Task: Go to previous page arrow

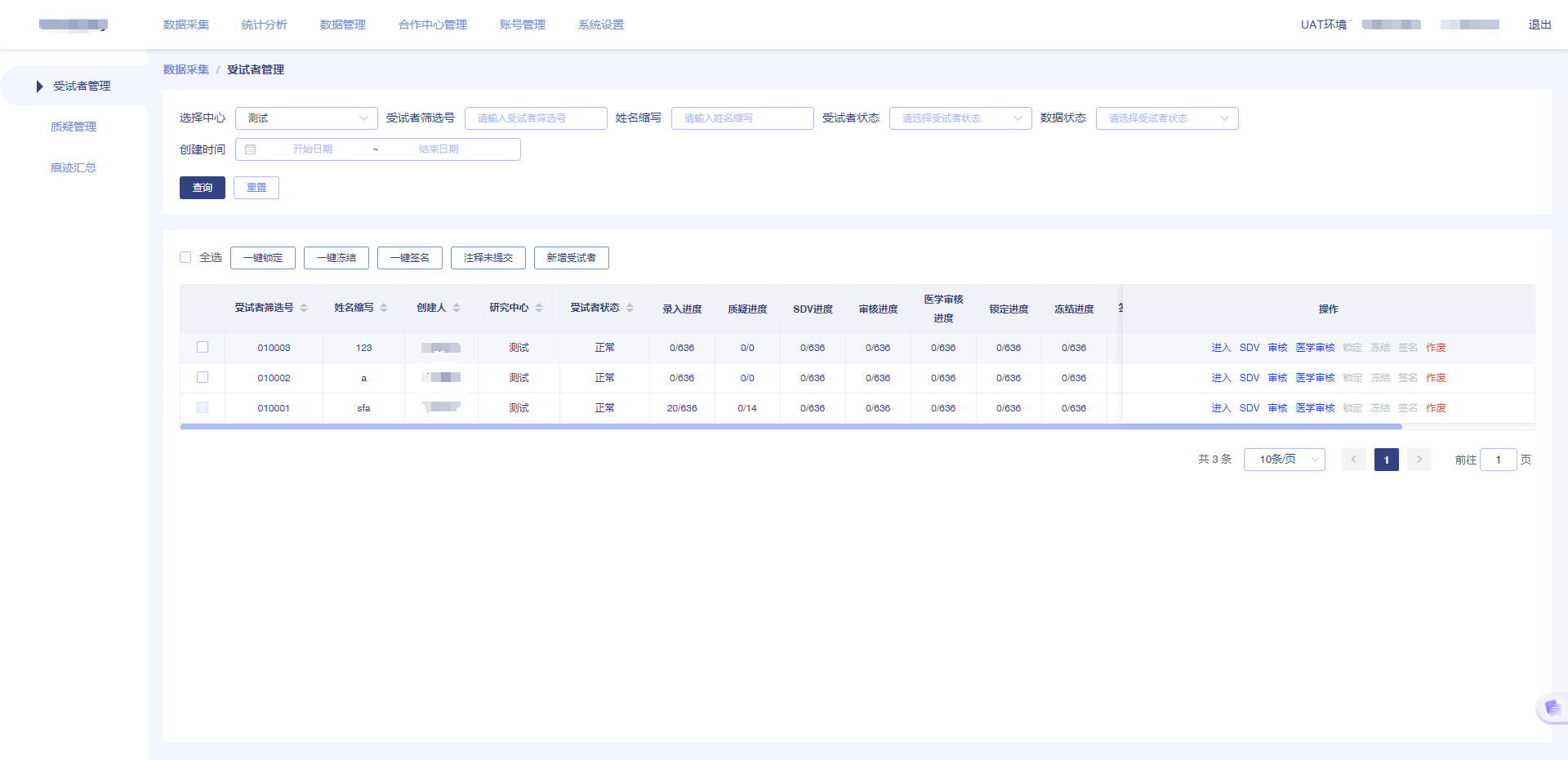Action: pos(1353,460)
